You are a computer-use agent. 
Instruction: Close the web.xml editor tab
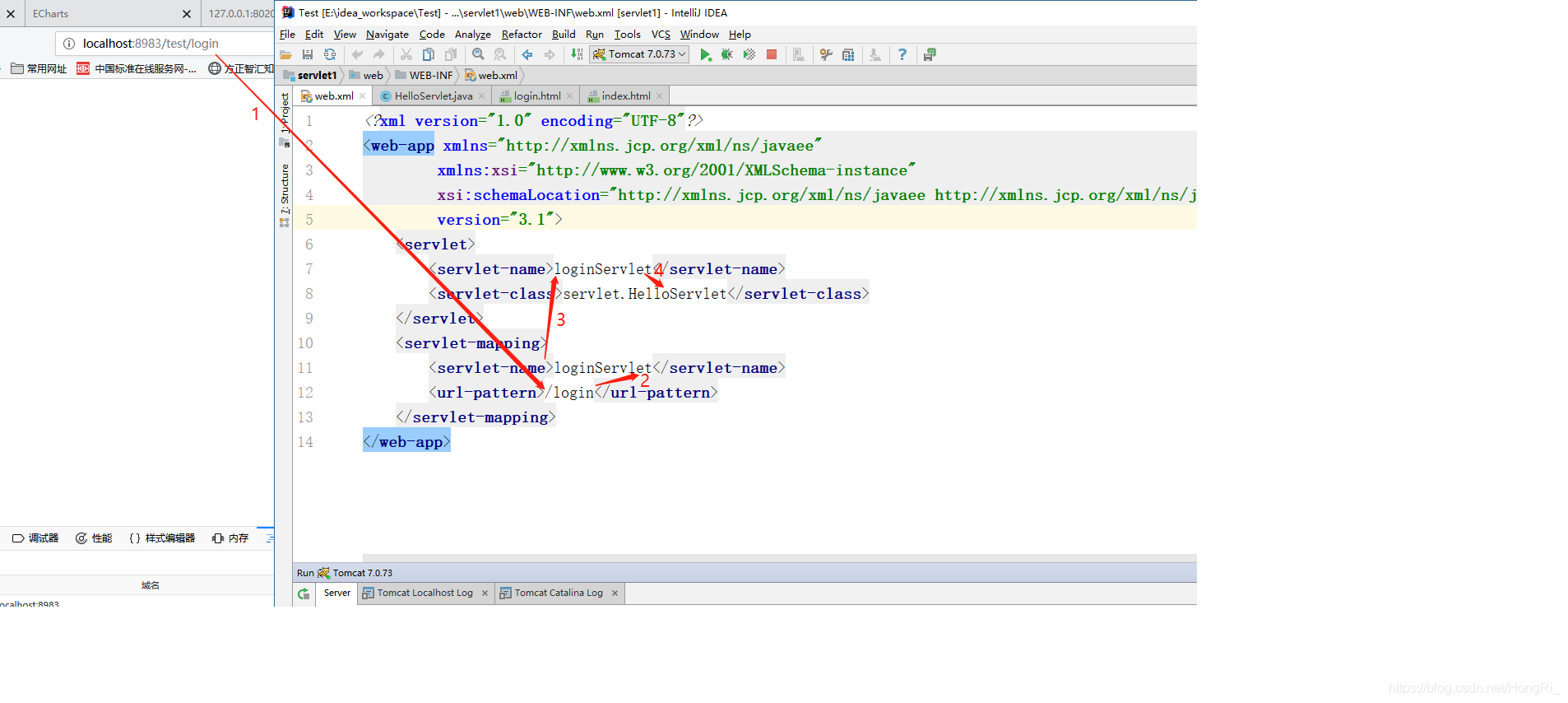363,96
